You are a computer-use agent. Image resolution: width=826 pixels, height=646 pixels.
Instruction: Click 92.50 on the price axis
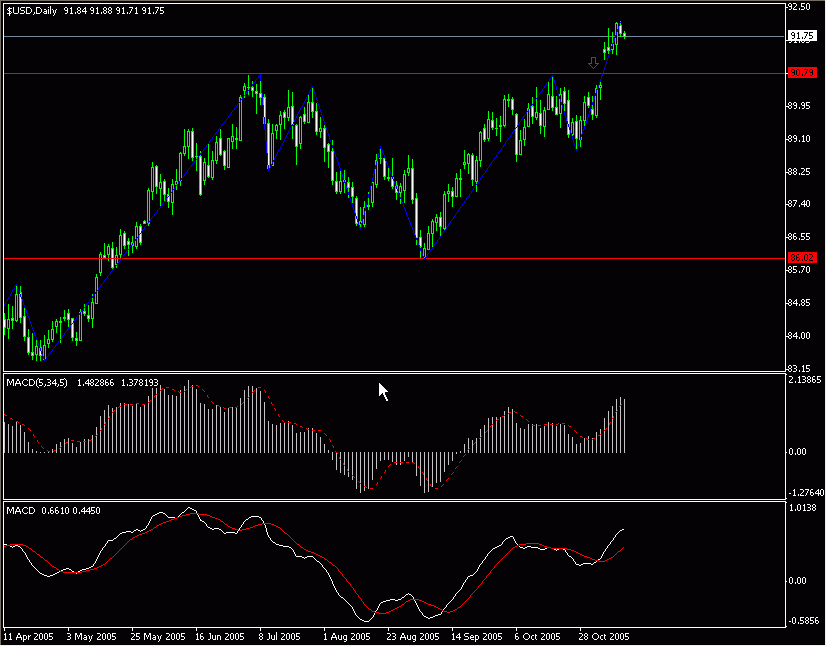(799, 7)
